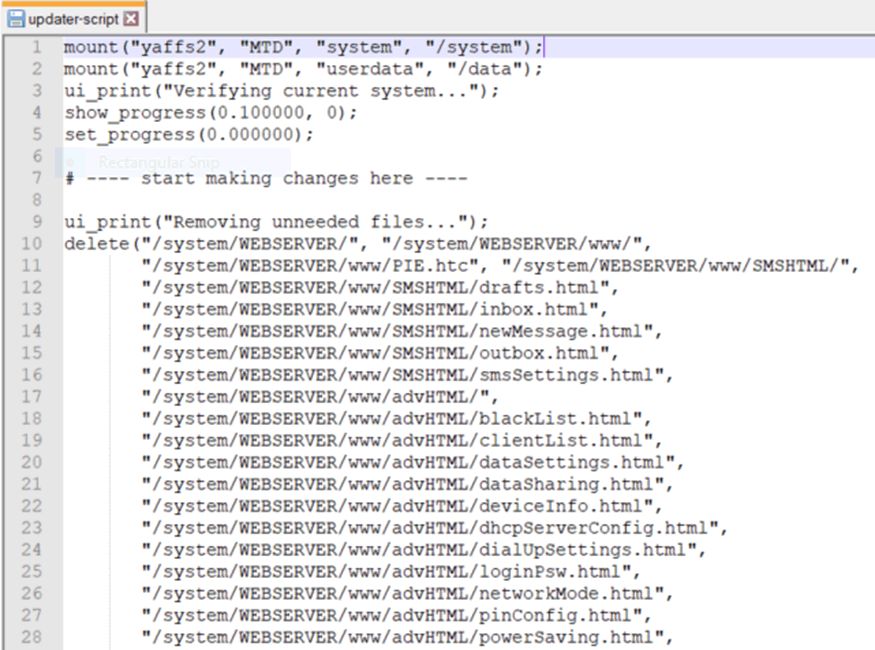Click the advHTML/blackList.html path line

396,419
